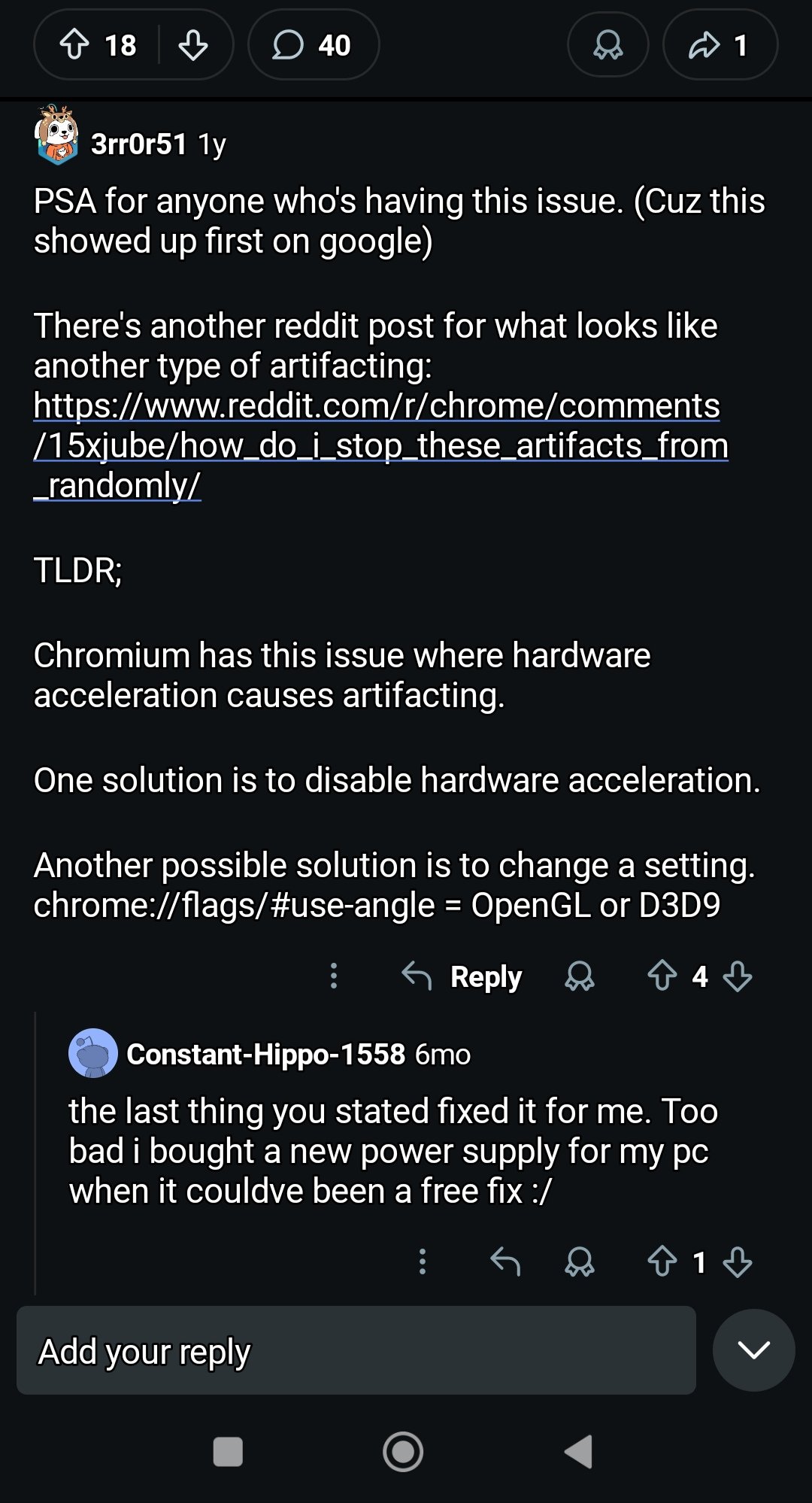Focus the Add your reply field

pyautogui.click(x=356, y=1350)
